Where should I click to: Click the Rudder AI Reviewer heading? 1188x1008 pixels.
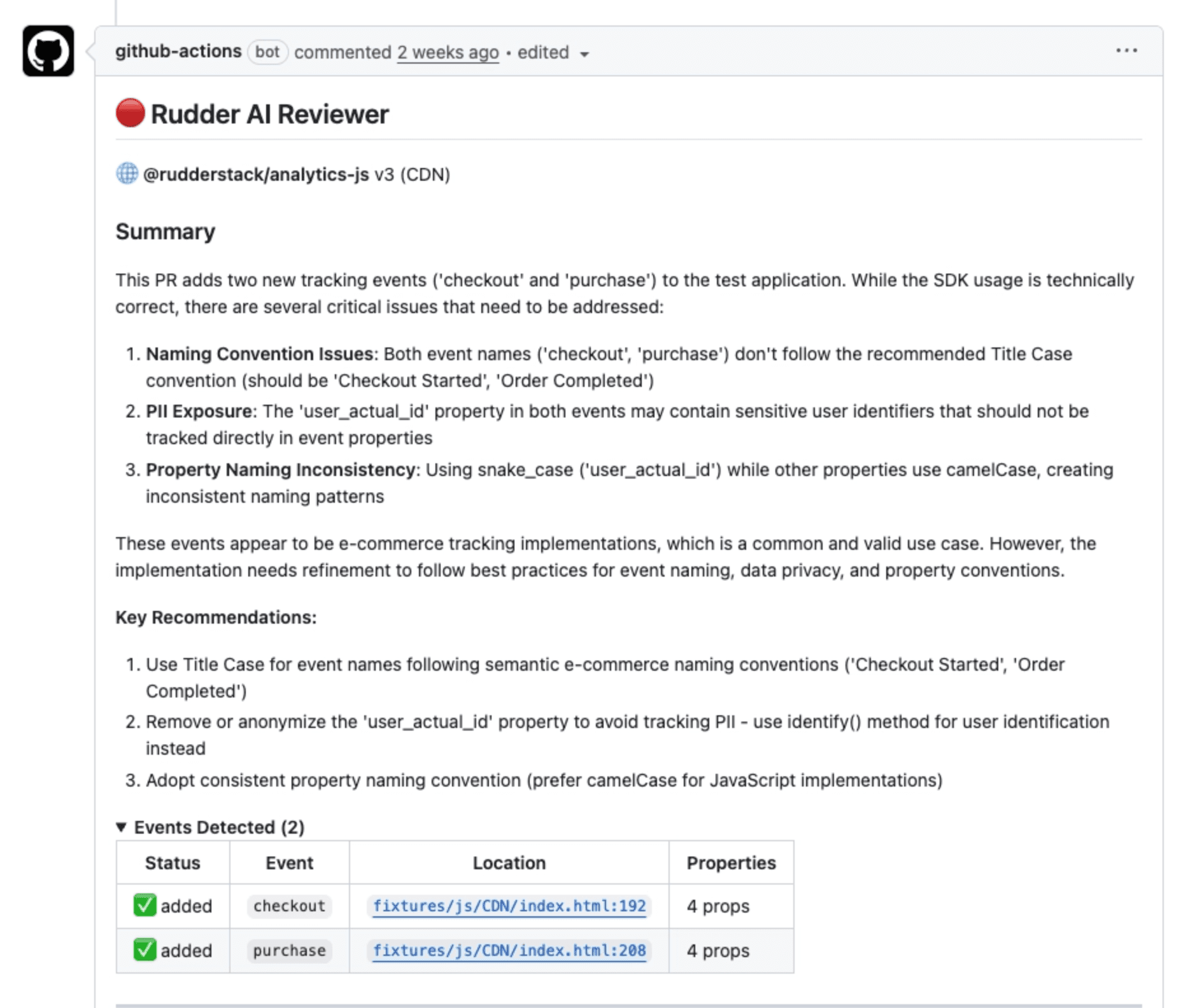269,115
